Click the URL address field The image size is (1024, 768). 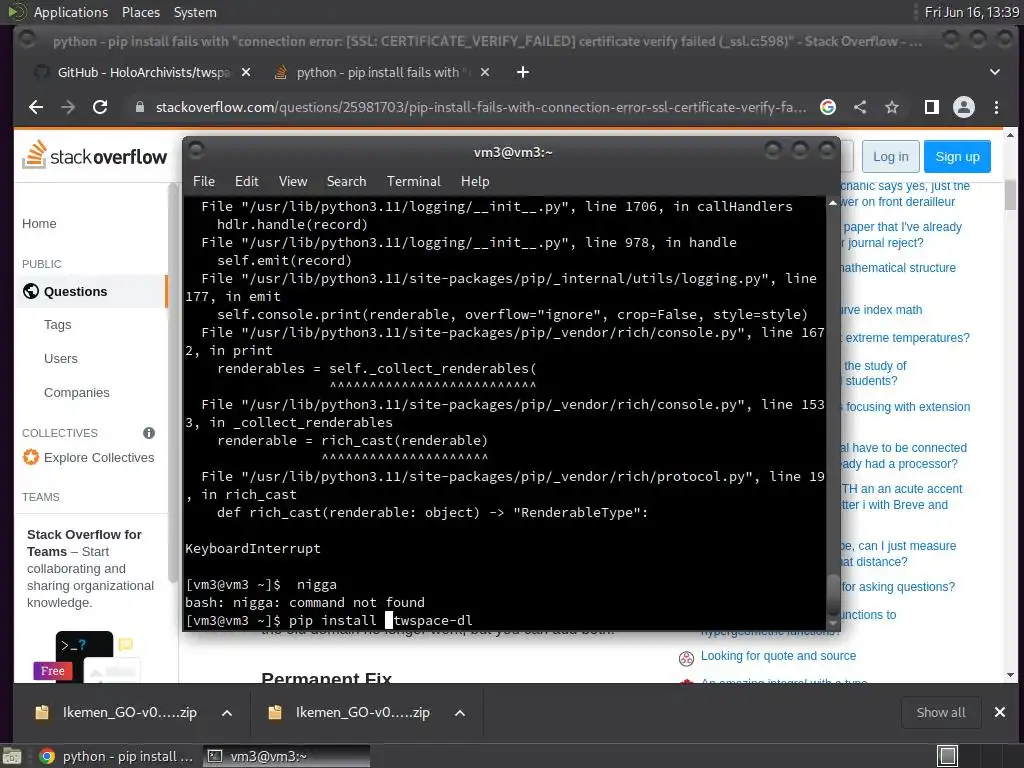click(x=480, y=107)
